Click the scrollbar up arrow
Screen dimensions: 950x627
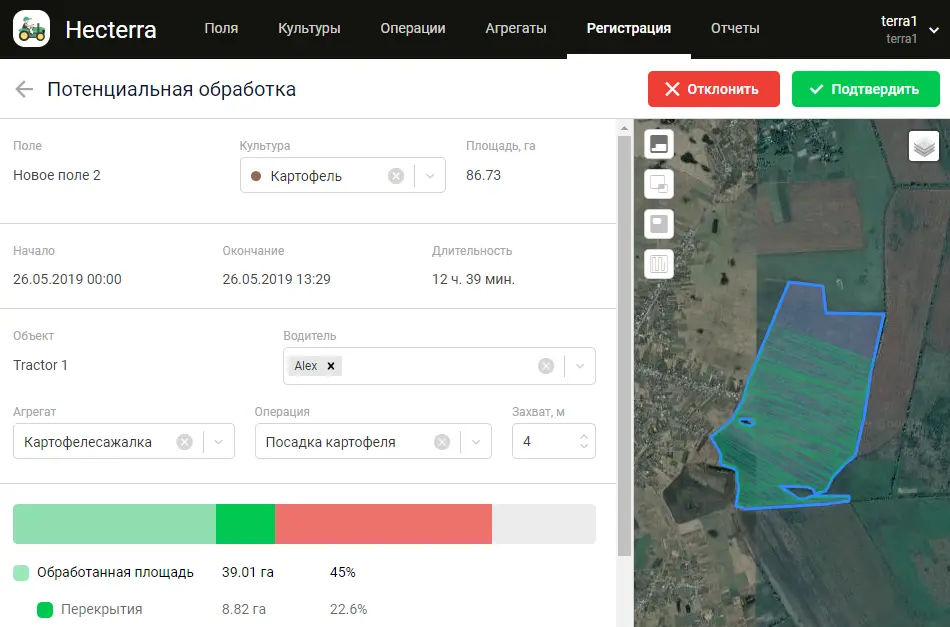624,128
